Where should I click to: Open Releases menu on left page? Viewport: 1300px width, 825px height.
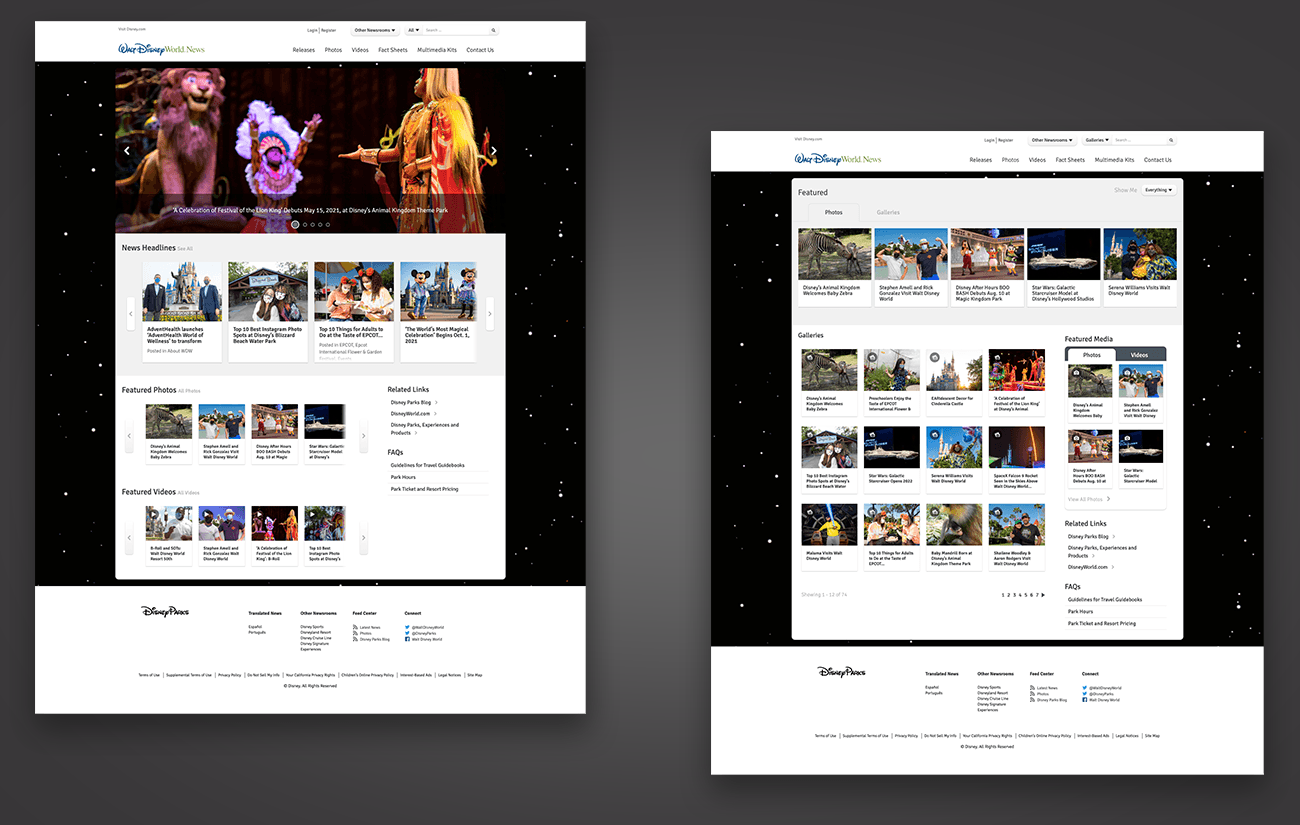point(304,50)
